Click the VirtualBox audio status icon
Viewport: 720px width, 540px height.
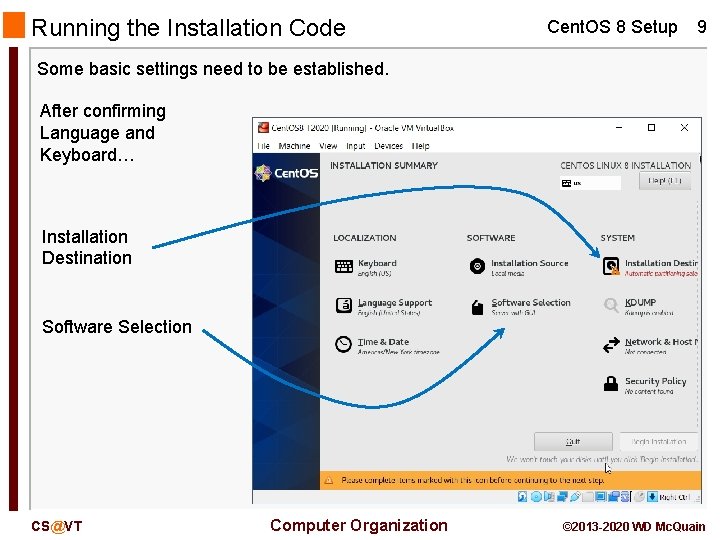click(x=549, y=496)
